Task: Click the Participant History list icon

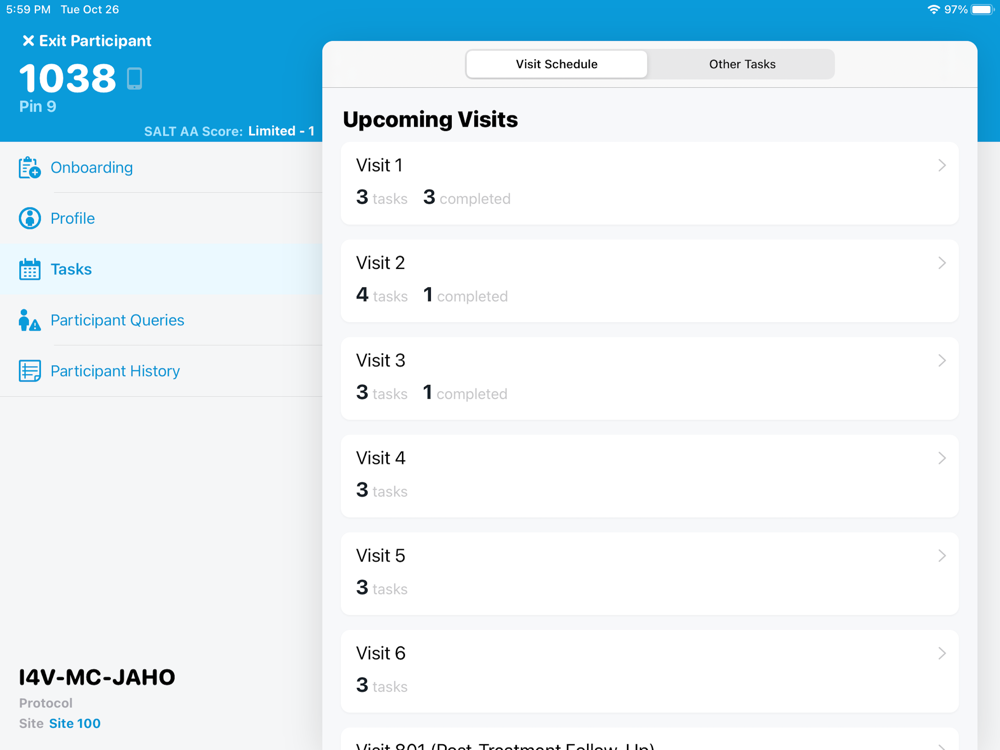Action: pos(29,371)
